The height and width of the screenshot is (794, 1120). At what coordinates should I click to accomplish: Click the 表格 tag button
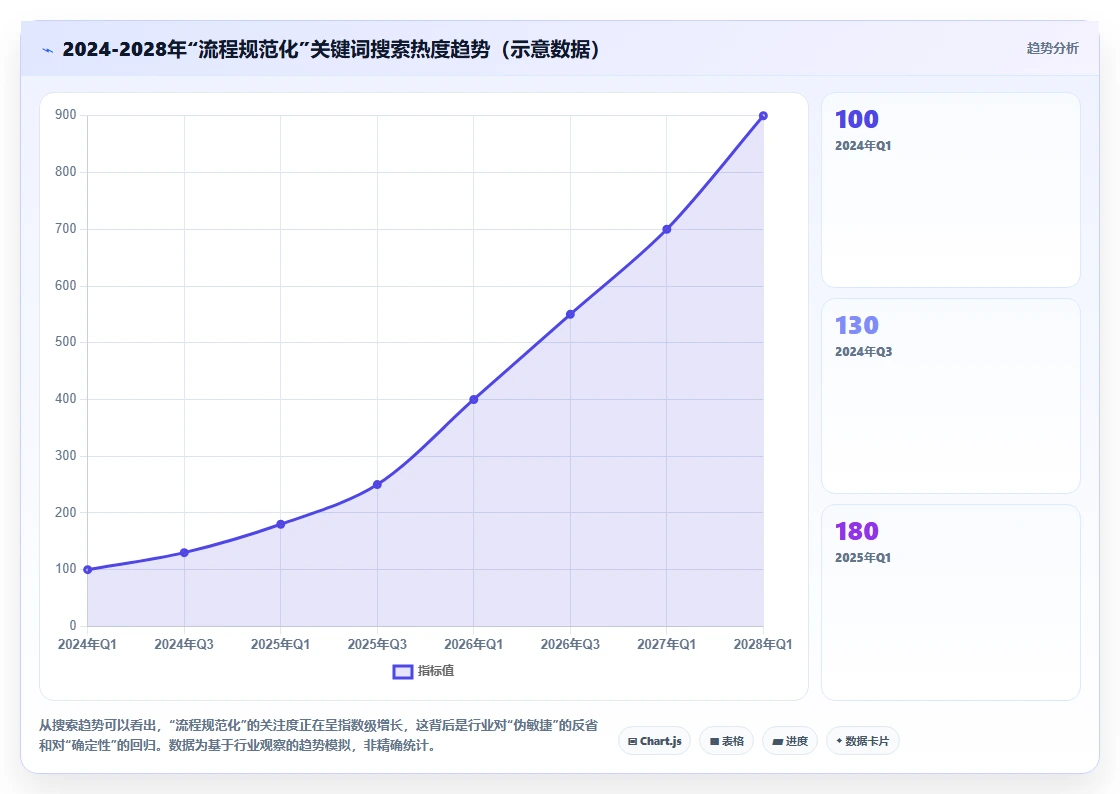[x=726, y=741]
